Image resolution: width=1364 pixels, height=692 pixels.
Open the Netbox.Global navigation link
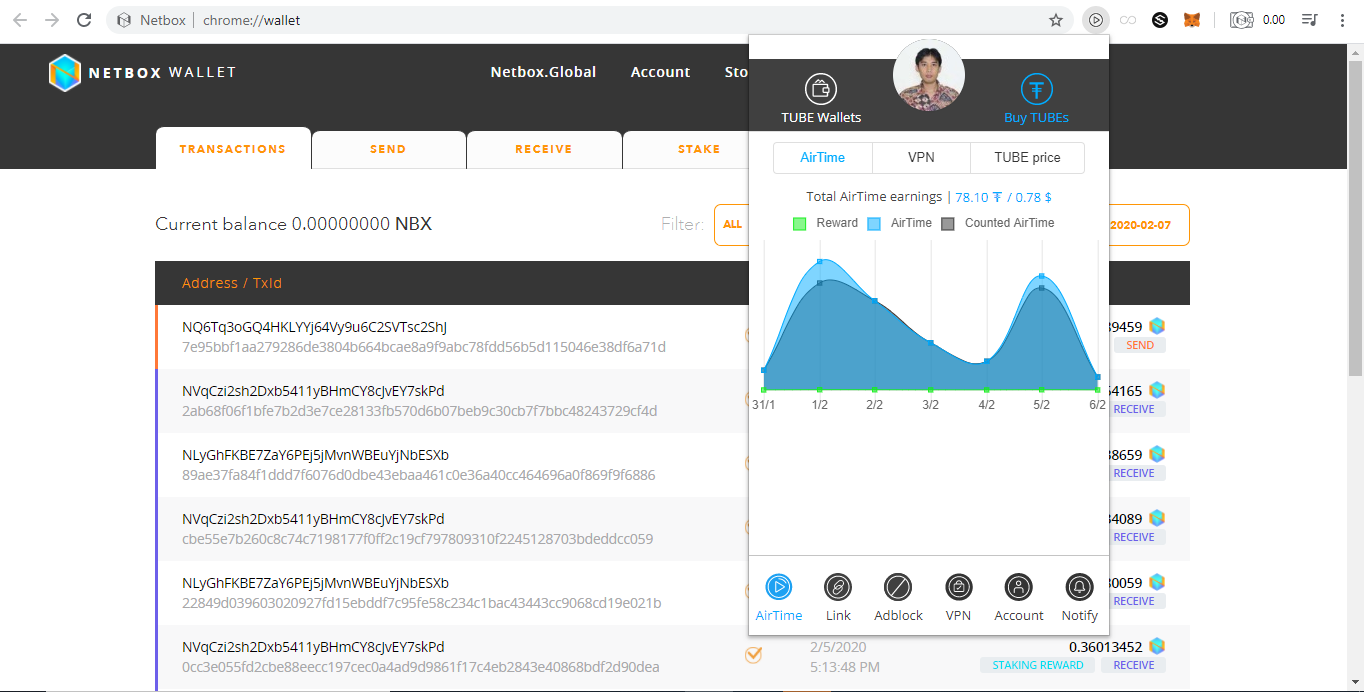click(x=543, y=72)
